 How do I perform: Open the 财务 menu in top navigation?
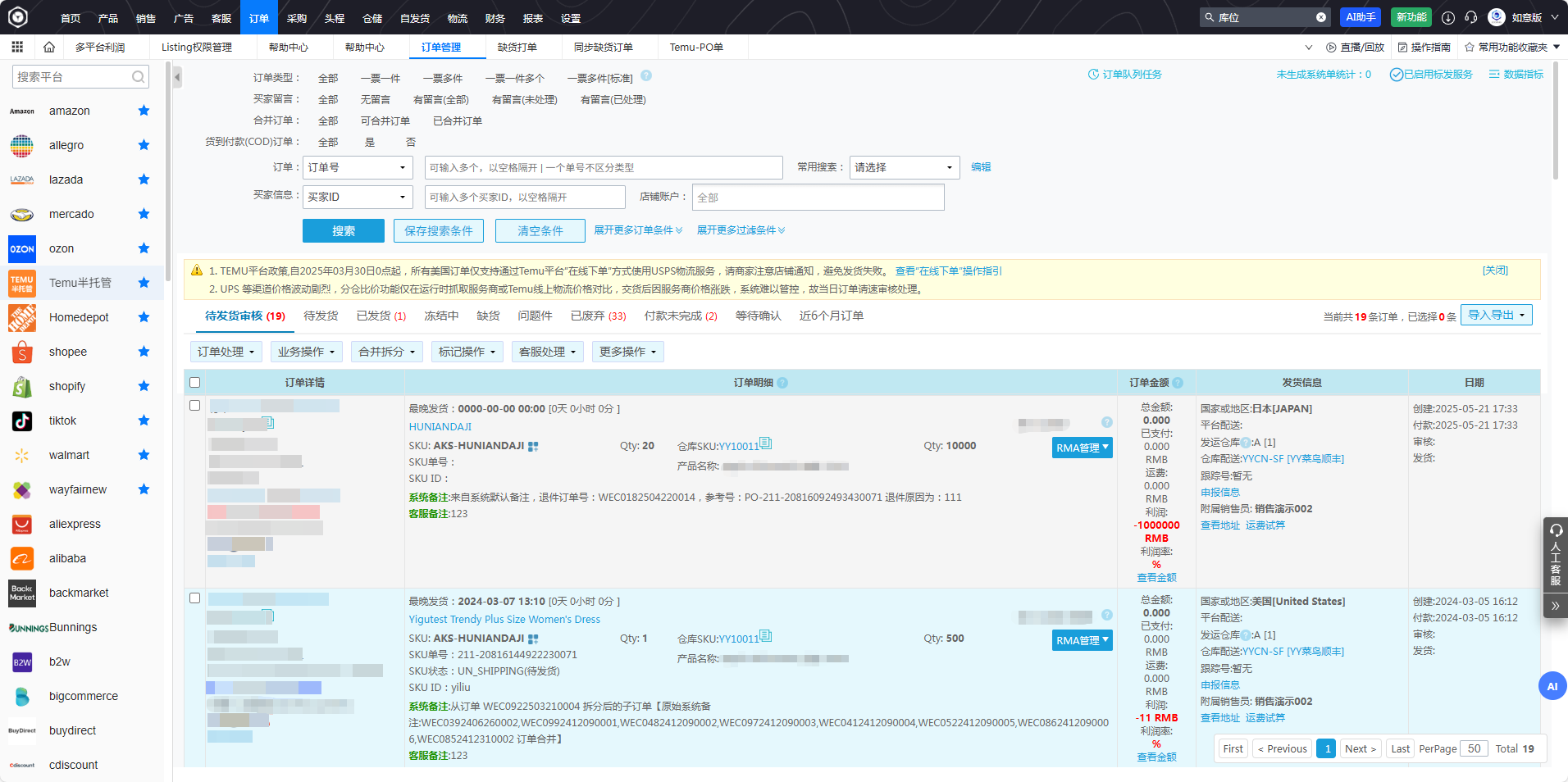tap(495, 16)
